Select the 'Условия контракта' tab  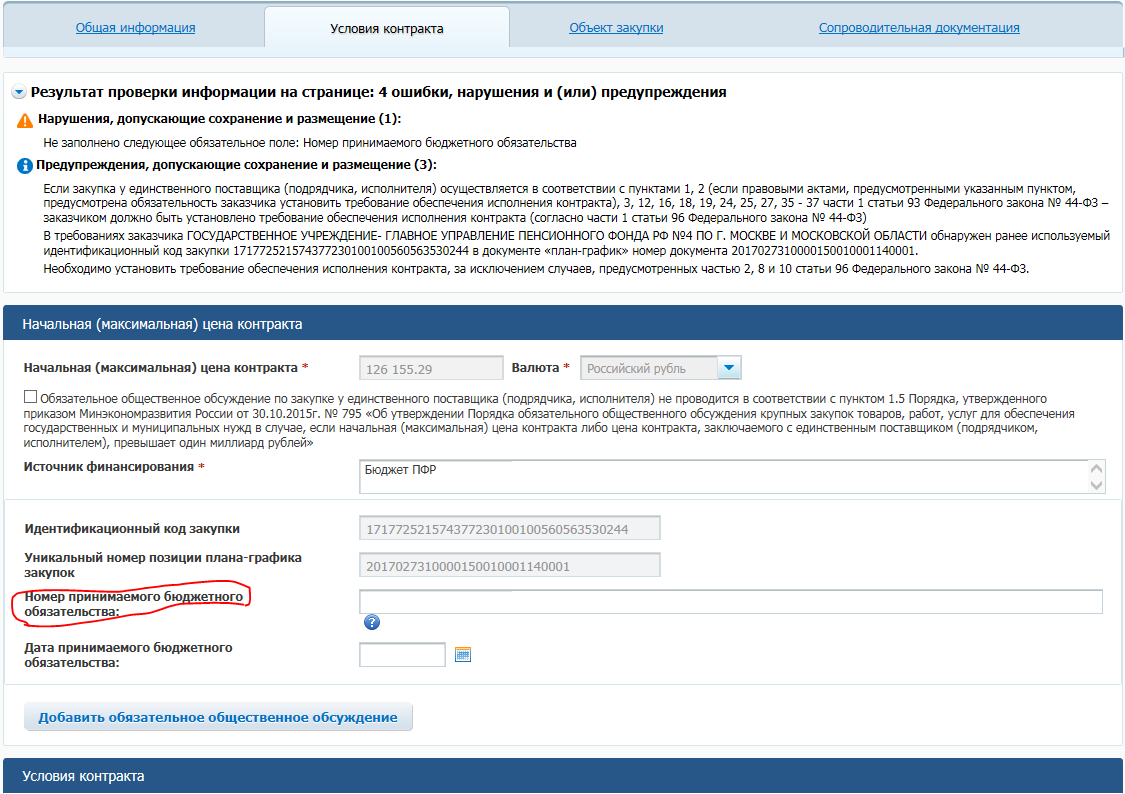coord(386,29)
